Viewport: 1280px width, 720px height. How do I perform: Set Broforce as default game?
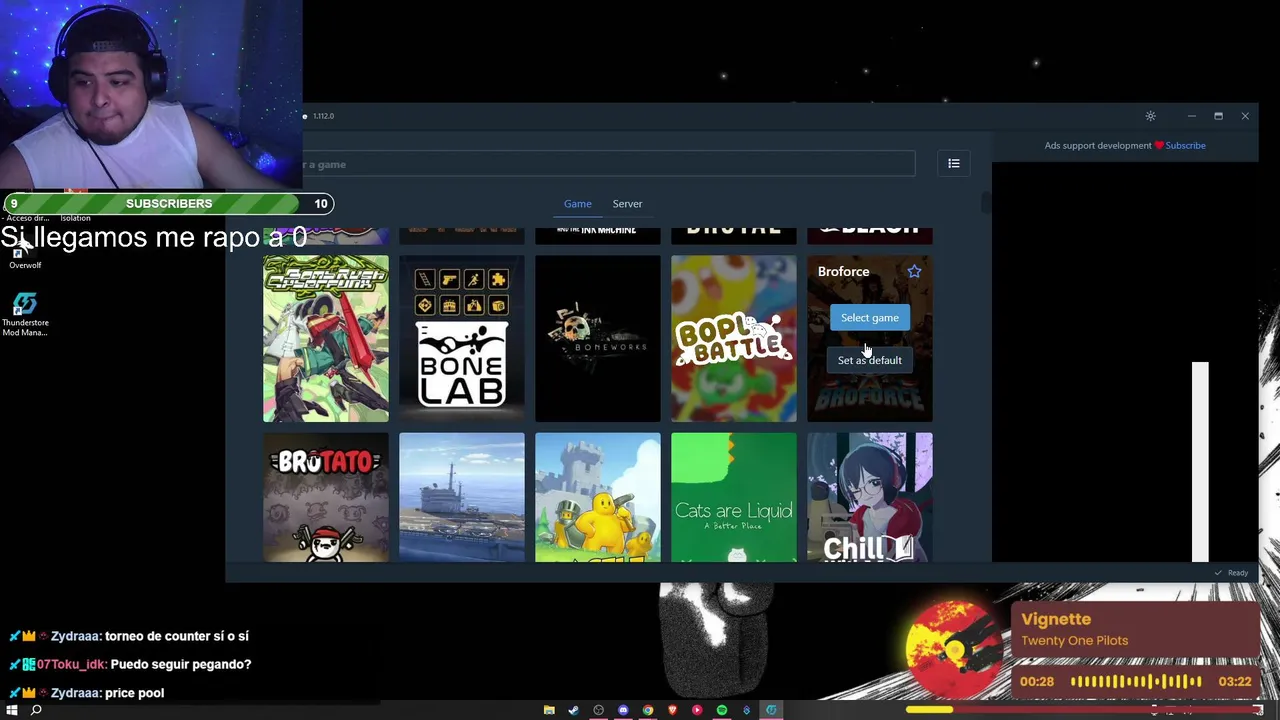869,360
